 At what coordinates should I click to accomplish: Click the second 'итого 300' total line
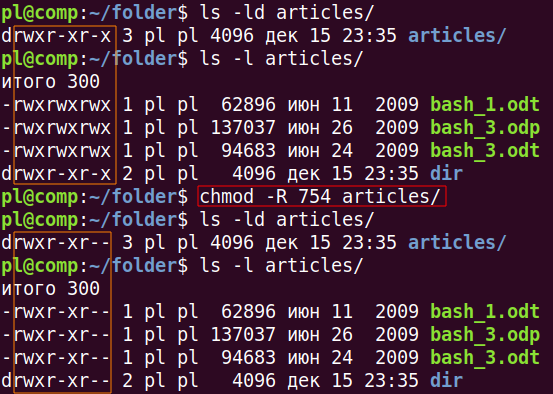pyautogui.click(x=51, y=289)
